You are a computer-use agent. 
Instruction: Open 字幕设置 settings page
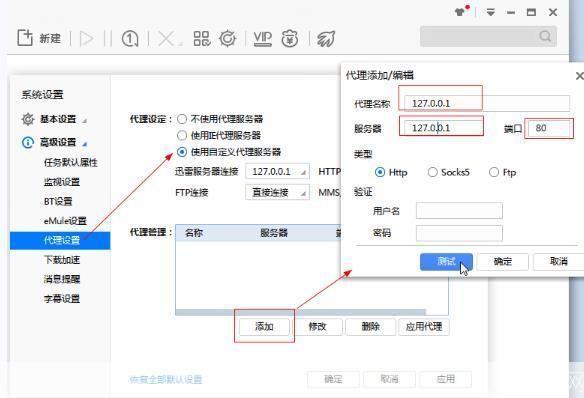click(62, 299)
